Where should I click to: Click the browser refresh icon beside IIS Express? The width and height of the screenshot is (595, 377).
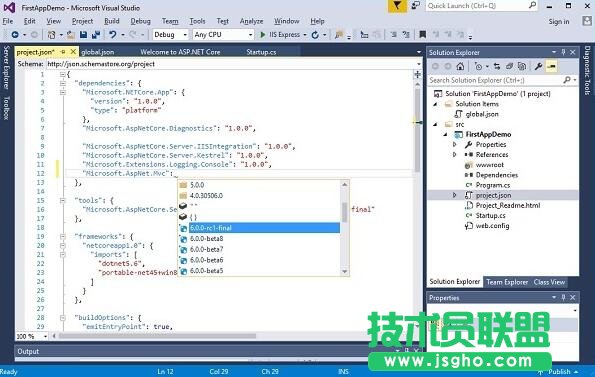315,35
